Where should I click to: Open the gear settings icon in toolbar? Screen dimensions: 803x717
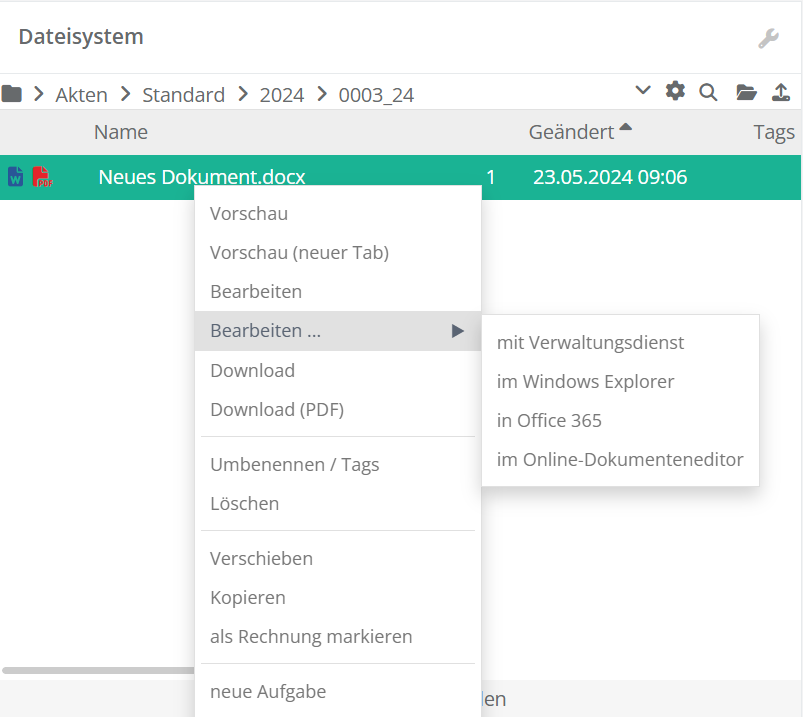click(676, 92)
